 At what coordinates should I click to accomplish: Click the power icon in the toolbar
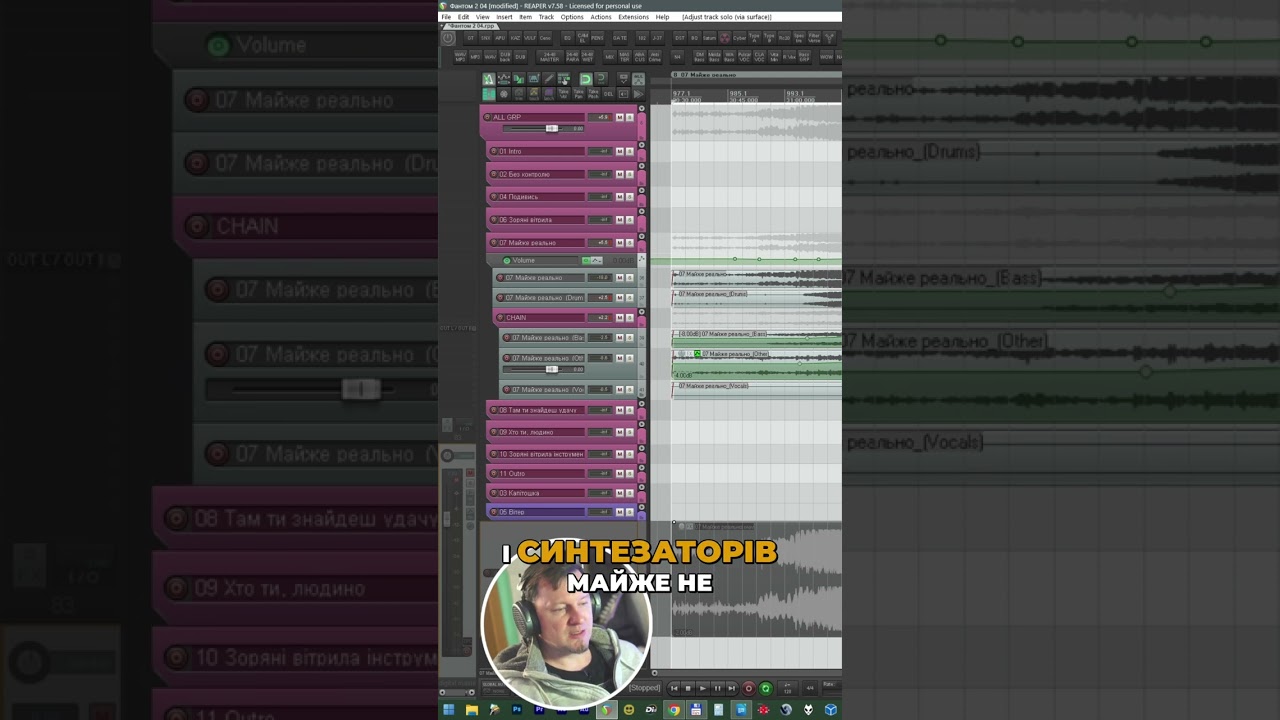448,38
